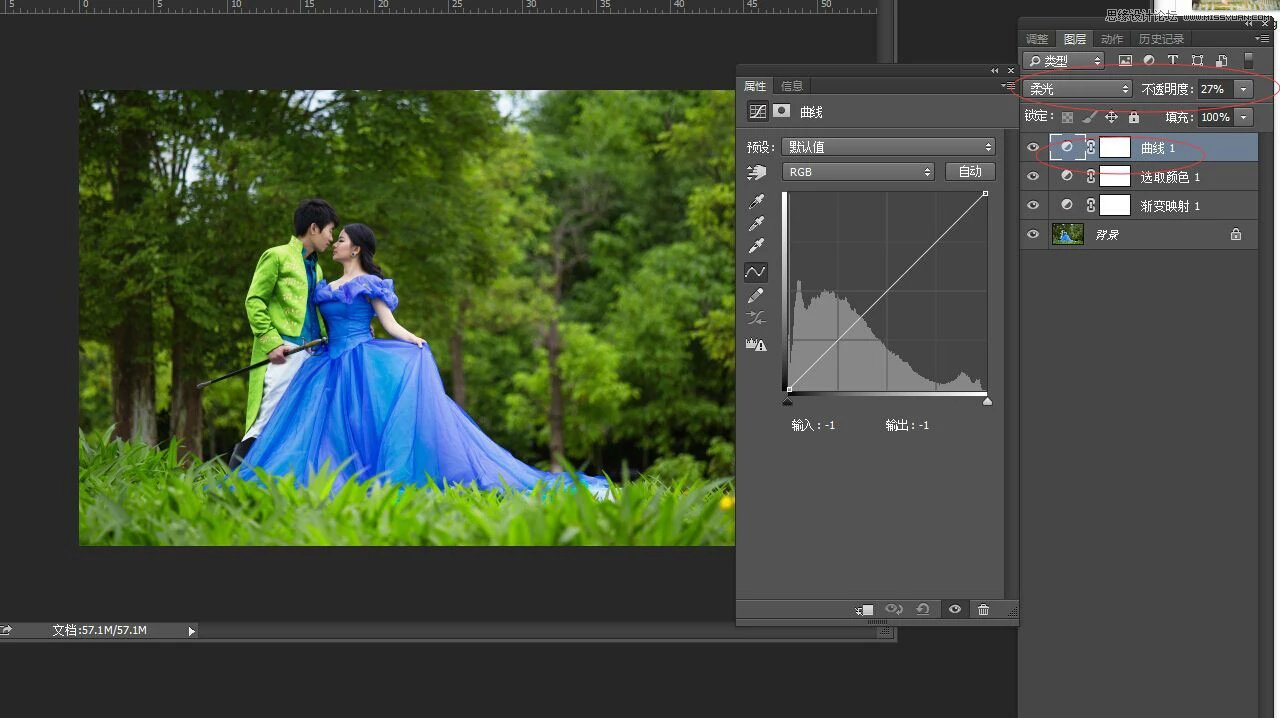Open the RGB channel dropdown
The image size is (1280, 718).
coord(858,172)
